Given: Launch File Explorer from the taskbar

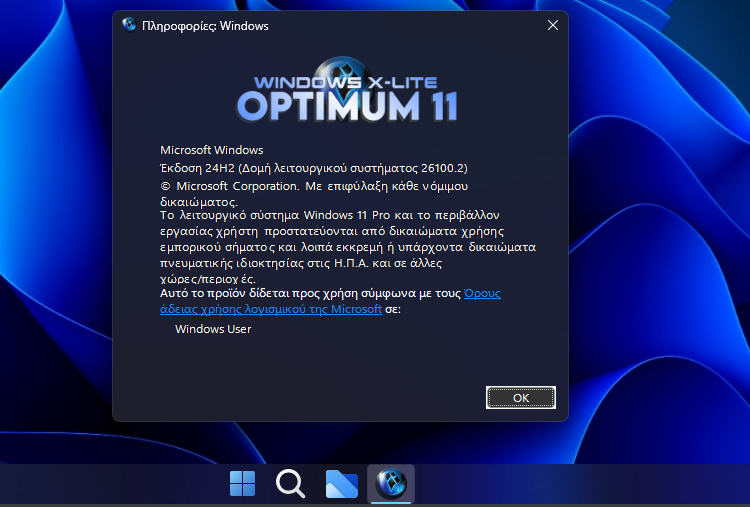Looking at the screenshot, I should point(342,484).
